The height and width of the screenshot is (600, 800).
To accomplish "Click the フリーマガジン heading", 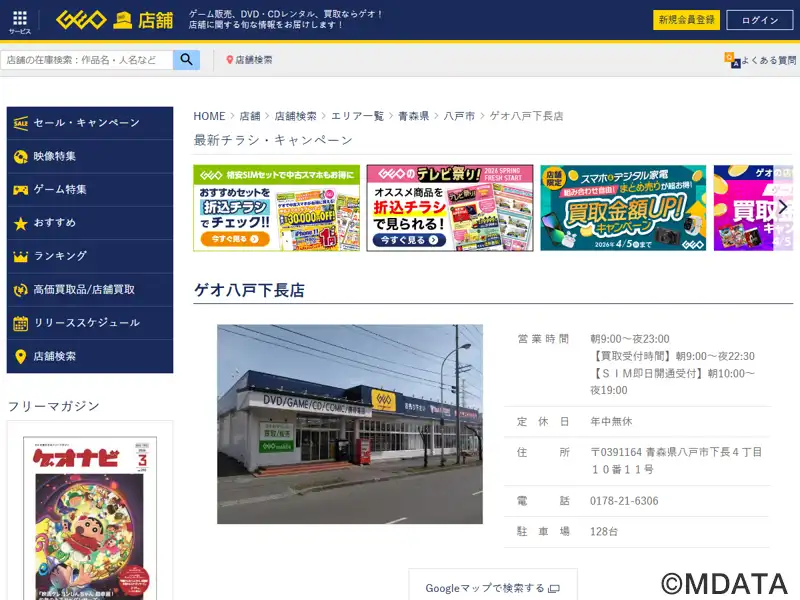I will (x=54, y=406).
